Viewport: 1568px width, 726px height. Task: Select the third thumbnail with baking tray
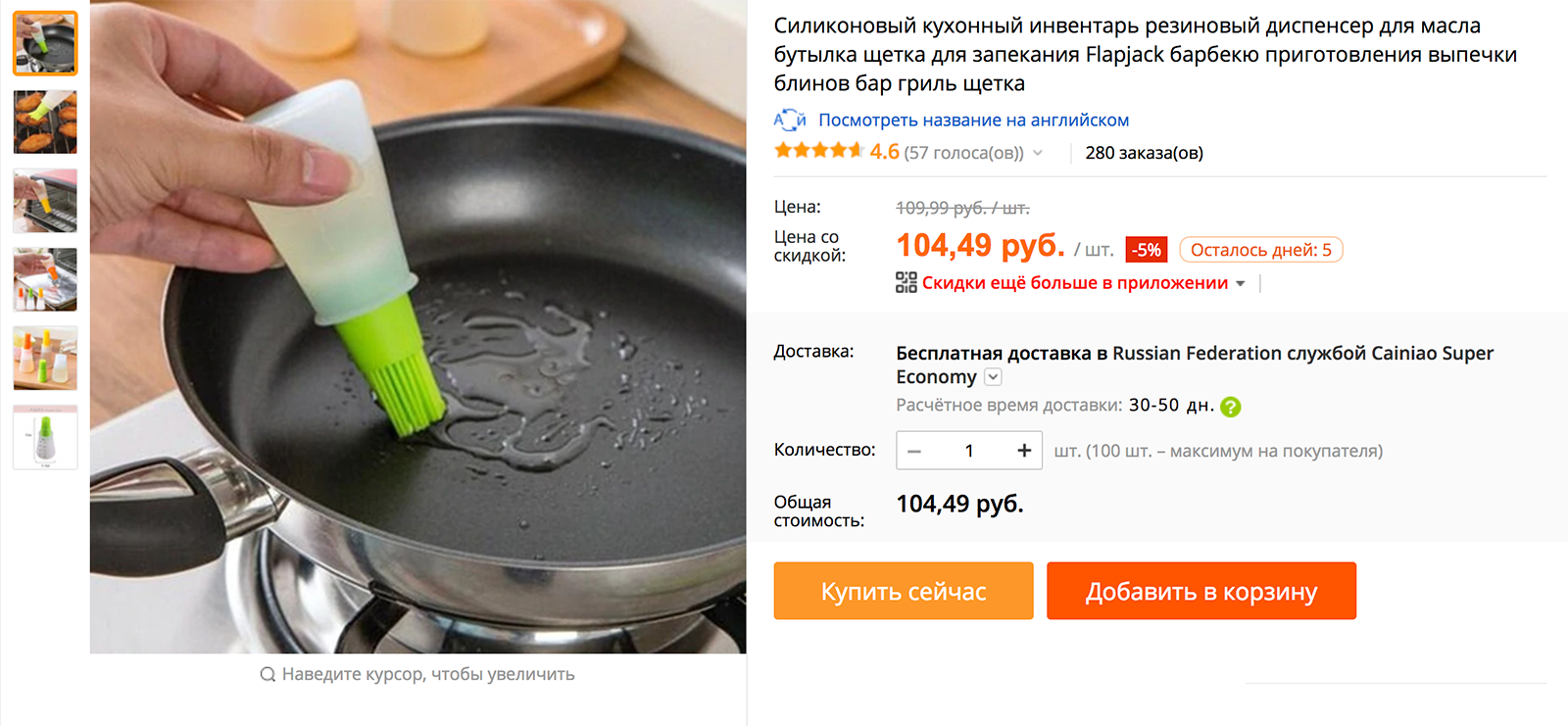(x=45, y=201)
